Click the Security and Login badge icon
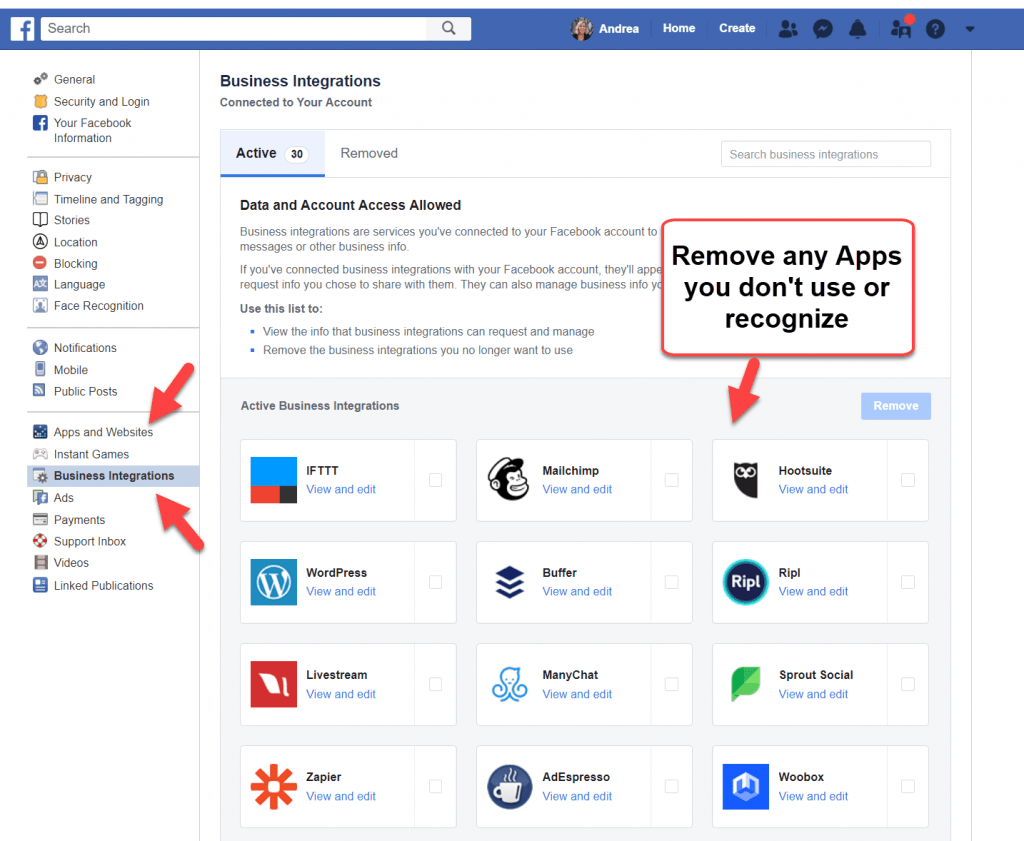 point(40,101)
